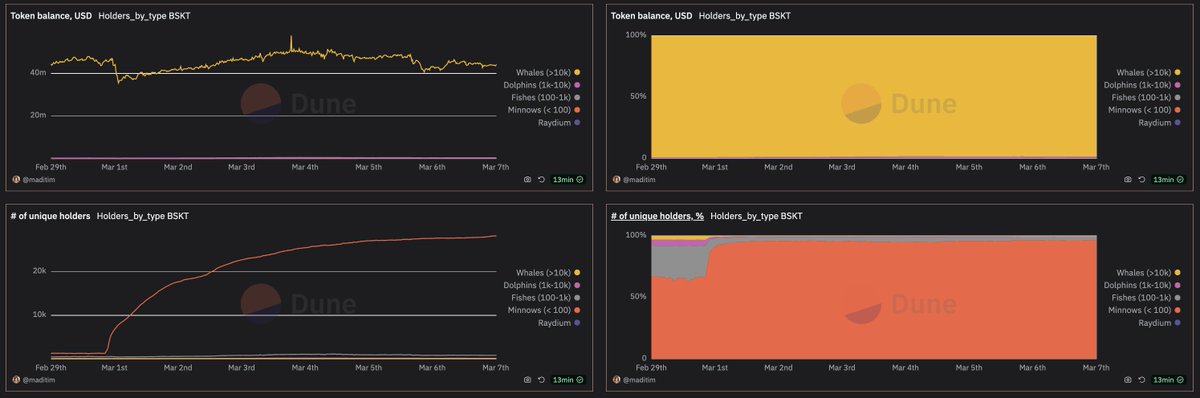Open 'Token balance, USD' title of the line chart
The image size is (1200, 398).
tap(51, 15)
